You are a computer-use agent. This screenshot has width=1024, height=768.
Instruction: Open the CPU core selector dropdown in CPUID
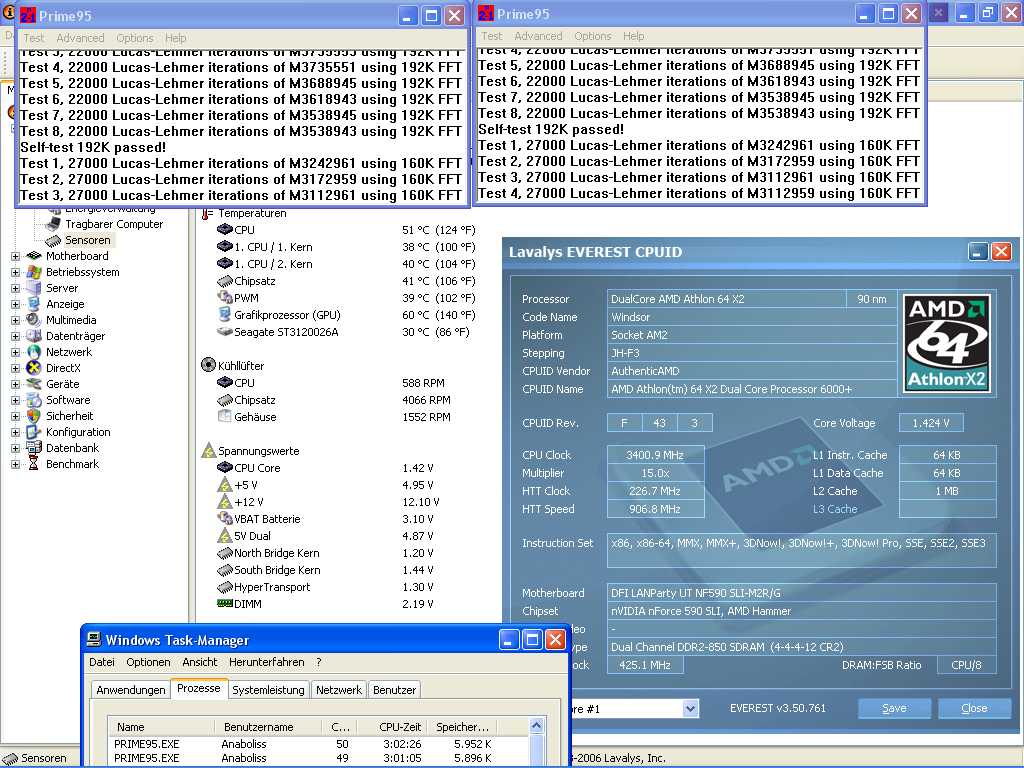tap(690, 709)
